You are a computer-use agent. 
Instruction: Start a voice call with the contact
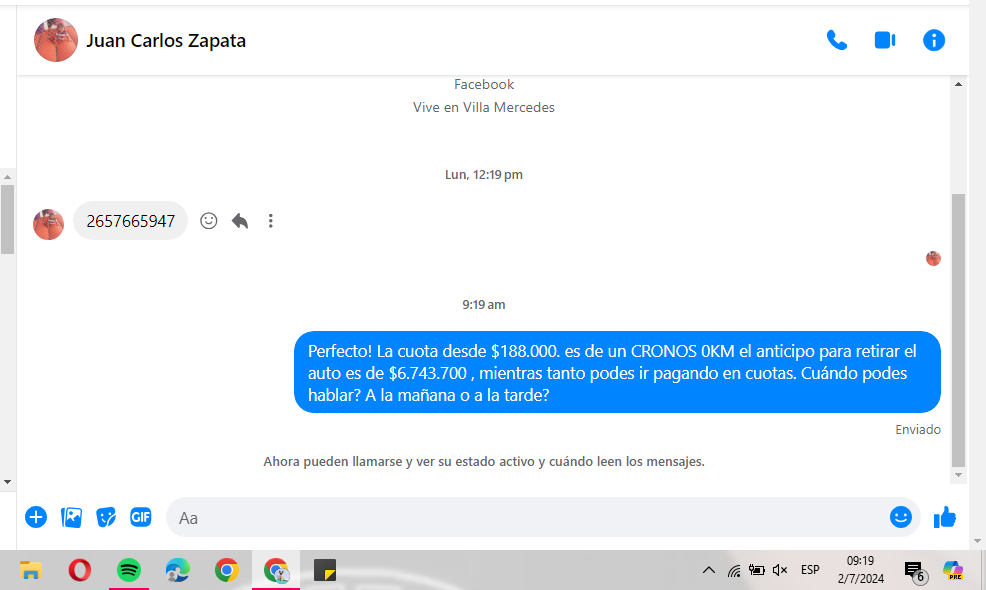pyautogui.click(x=836, y=40)
